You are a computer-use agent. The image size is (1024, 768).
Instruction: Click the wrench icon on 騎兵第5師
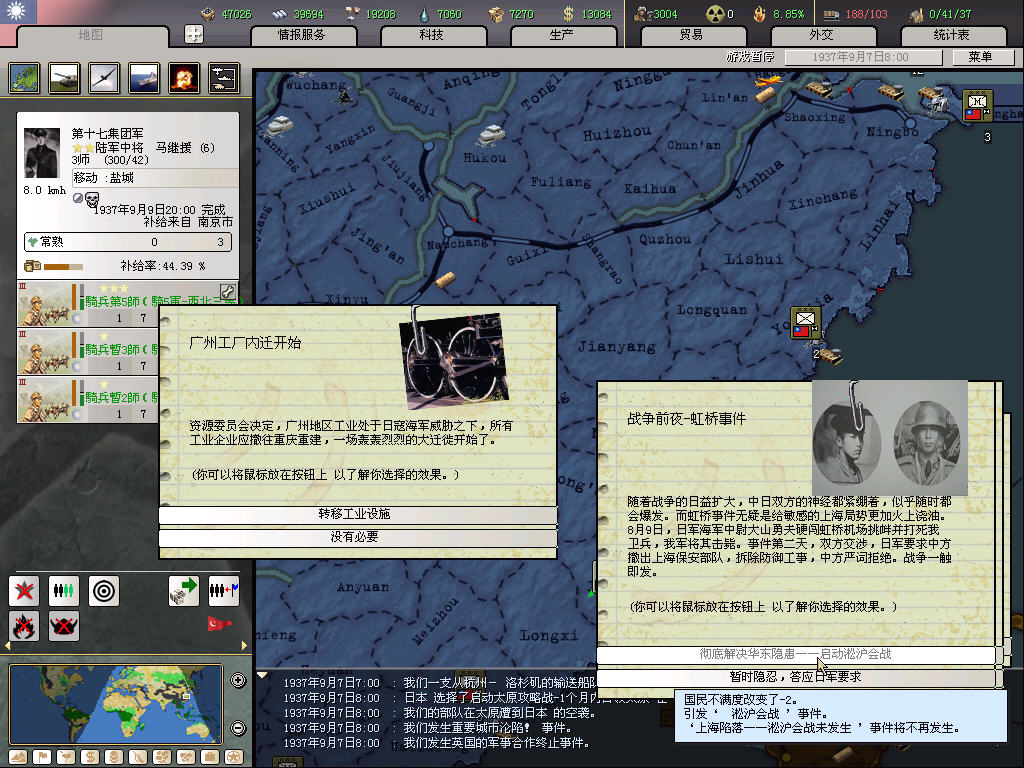click(228, 292)
